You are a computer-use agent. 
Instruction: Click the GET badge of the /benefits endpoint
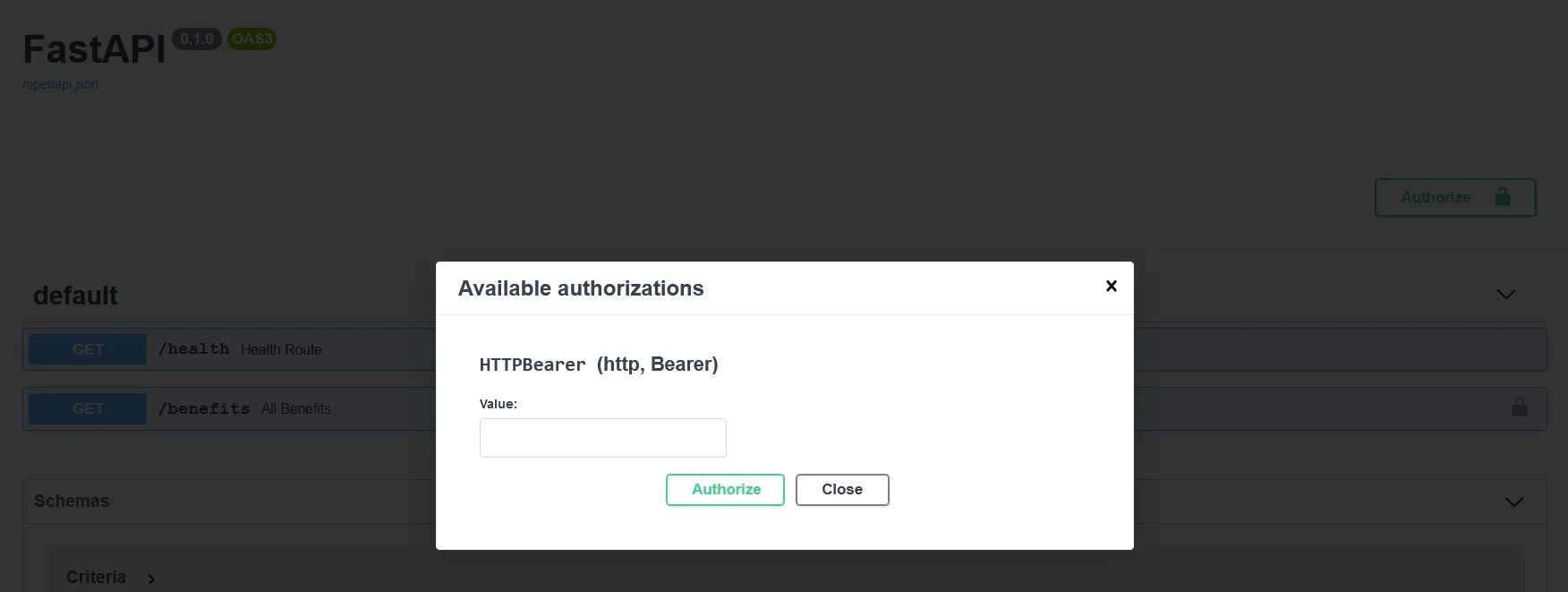point(88,408)
